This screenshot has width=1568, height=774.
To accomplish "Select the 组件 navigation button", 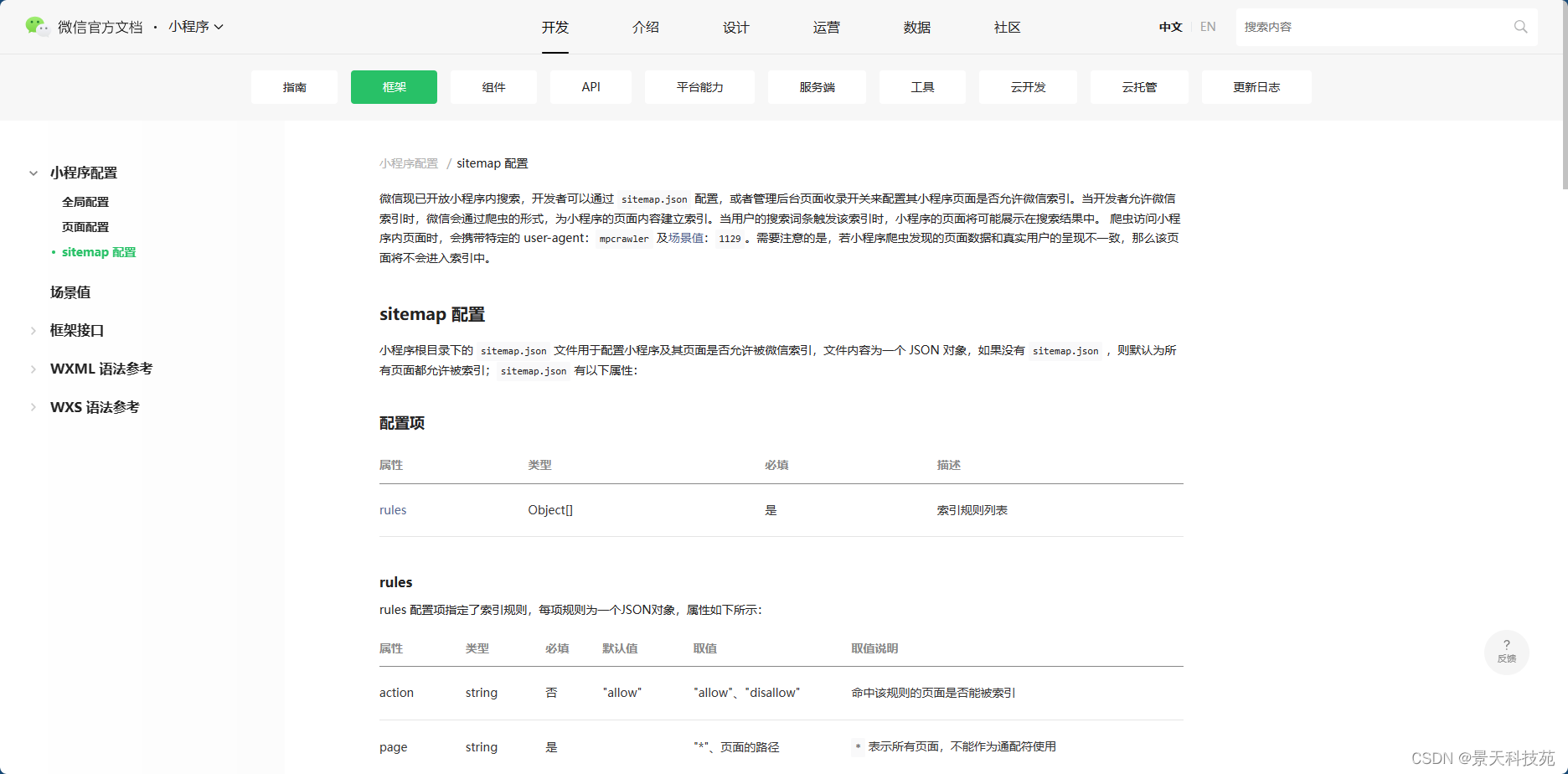I will coord(493,87).
